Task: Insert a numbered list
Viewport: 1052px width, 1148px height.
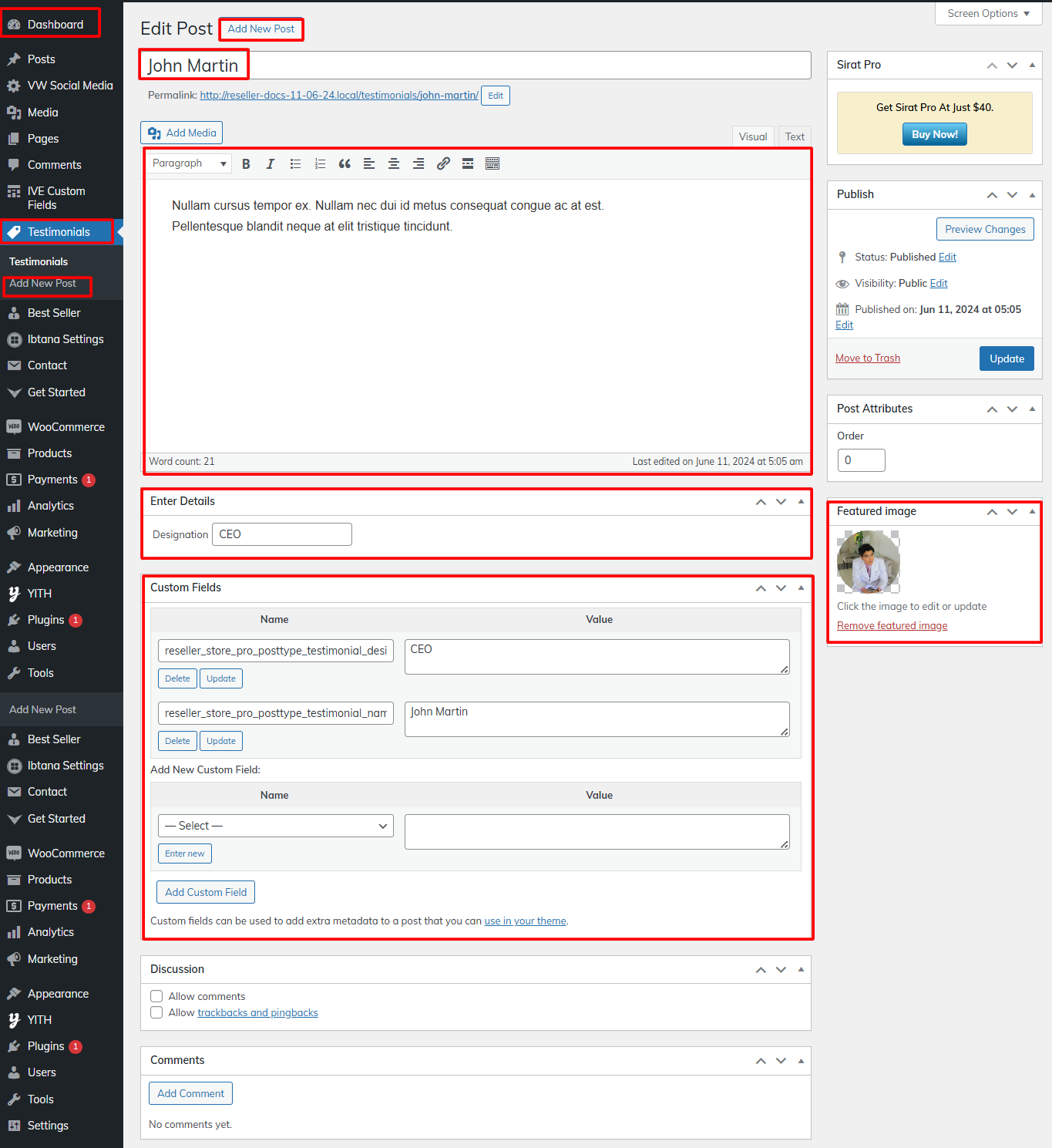Action: click(x=320, y=163)
